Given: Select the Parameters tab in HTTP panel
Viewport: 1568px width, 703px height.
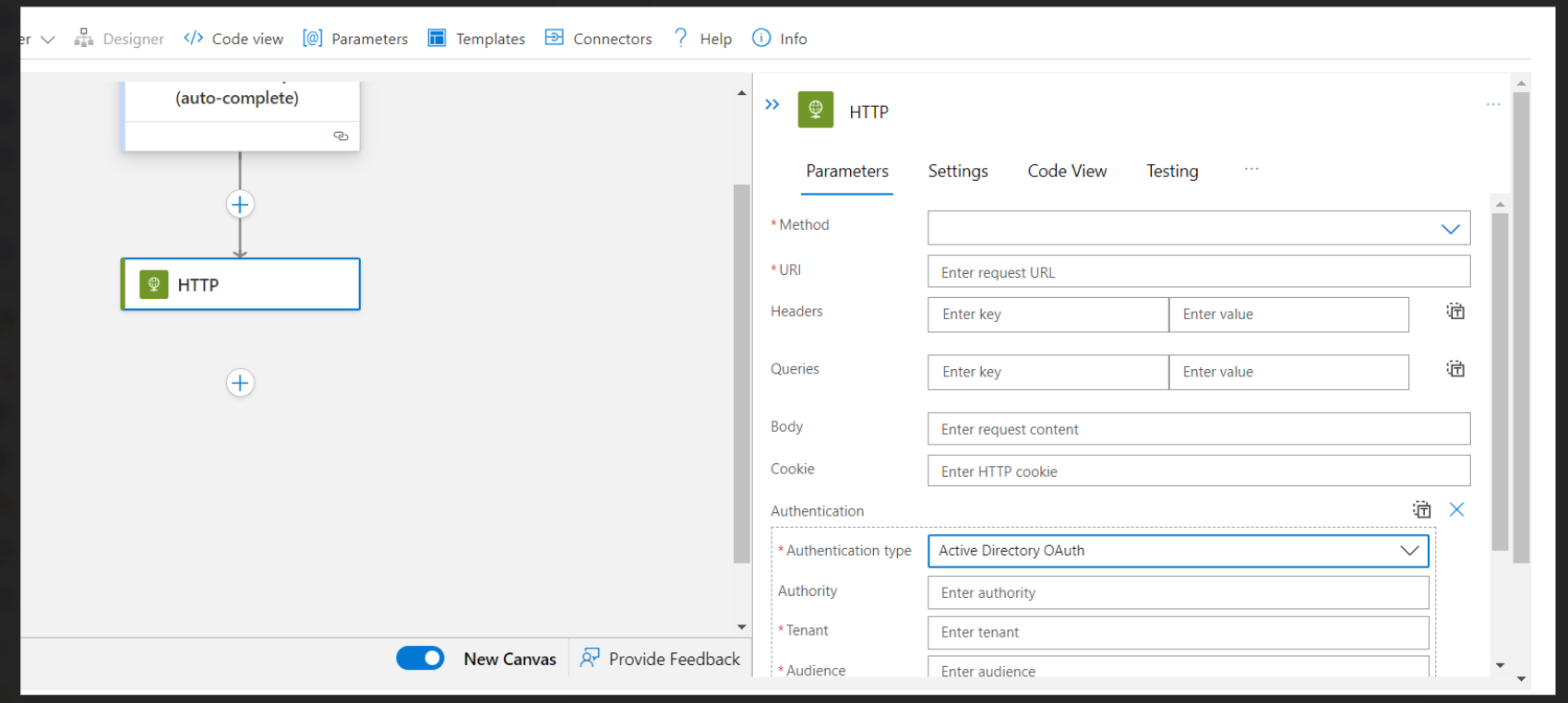Looking at the screenshot, I should (x=847, y=172).
